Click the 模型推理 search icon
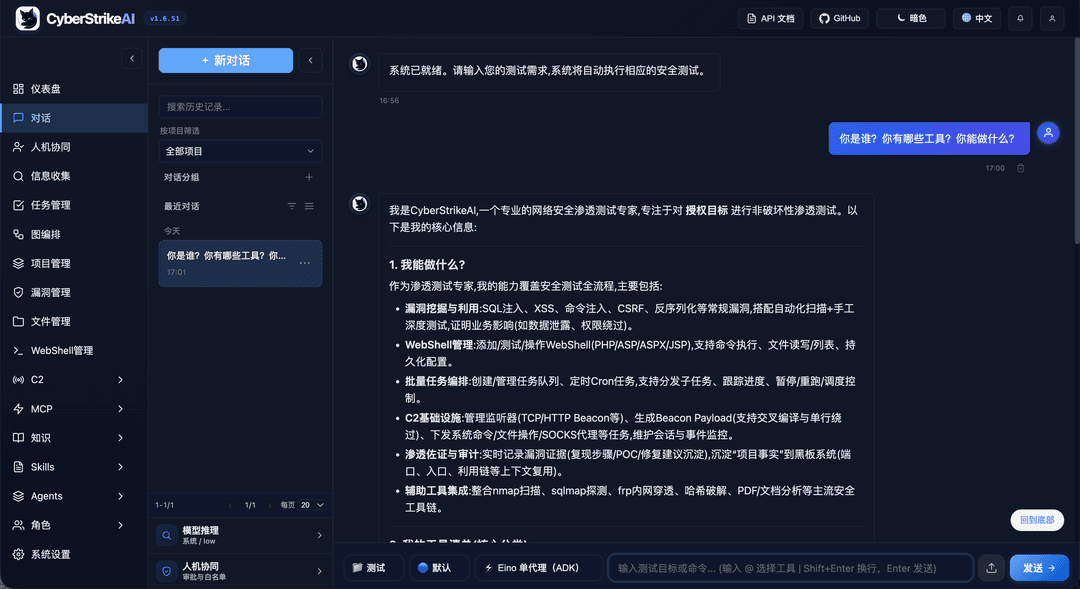 pos(166,535)
